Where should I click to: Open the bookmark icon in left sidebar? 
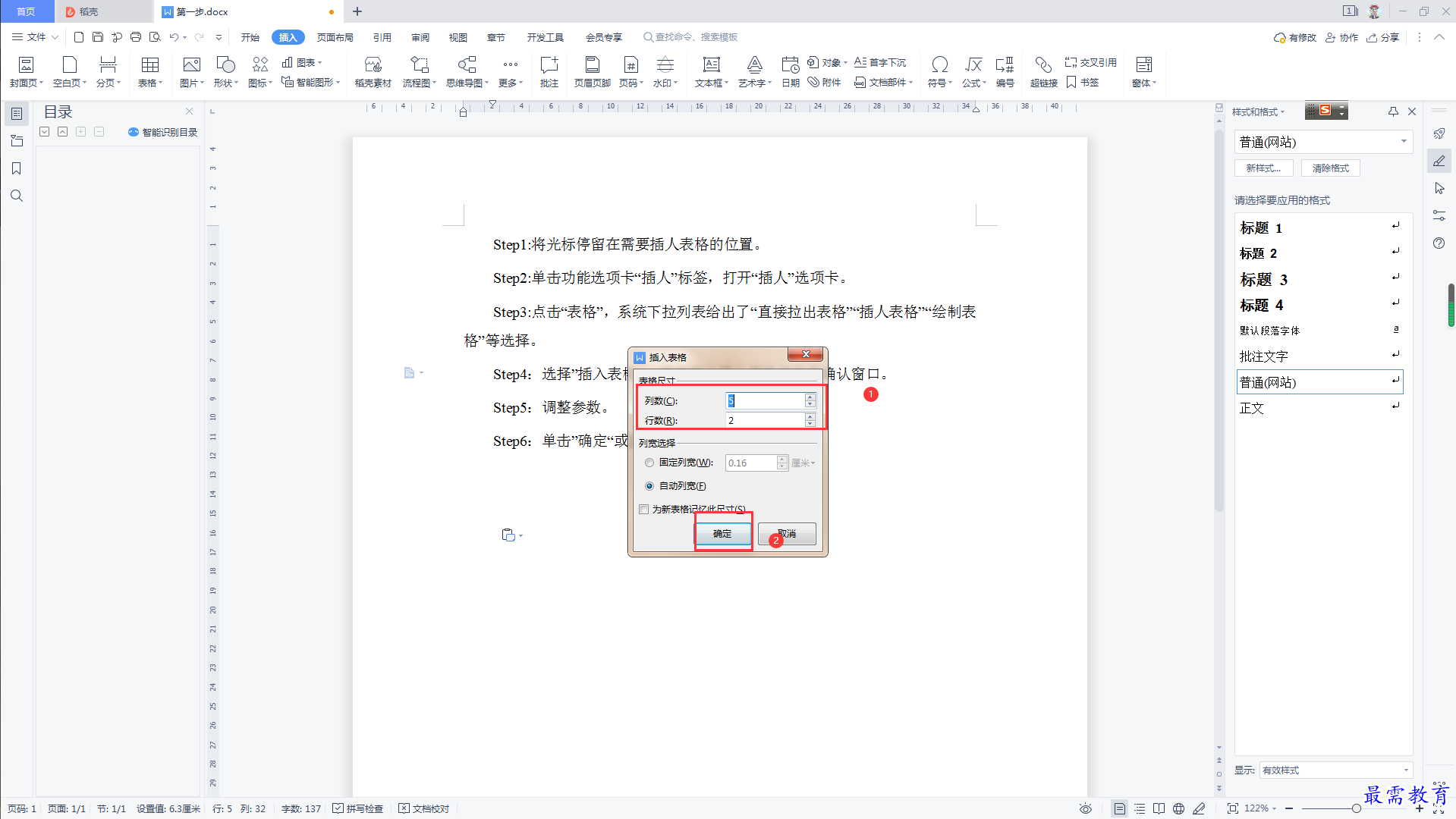pyautogui.click(x=16, y=168)
